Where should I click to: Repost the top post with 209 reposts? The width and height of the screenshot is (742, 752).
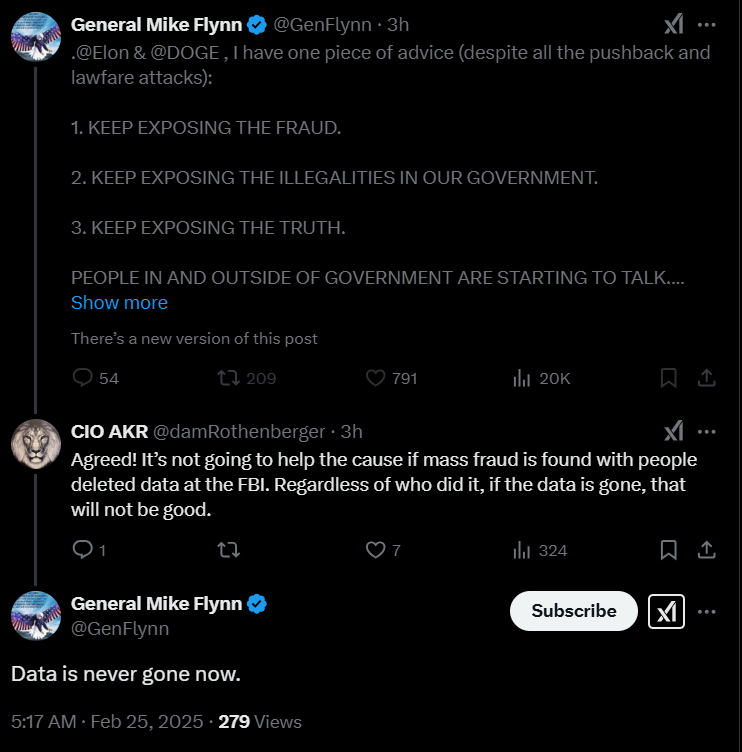click(229, 378)
